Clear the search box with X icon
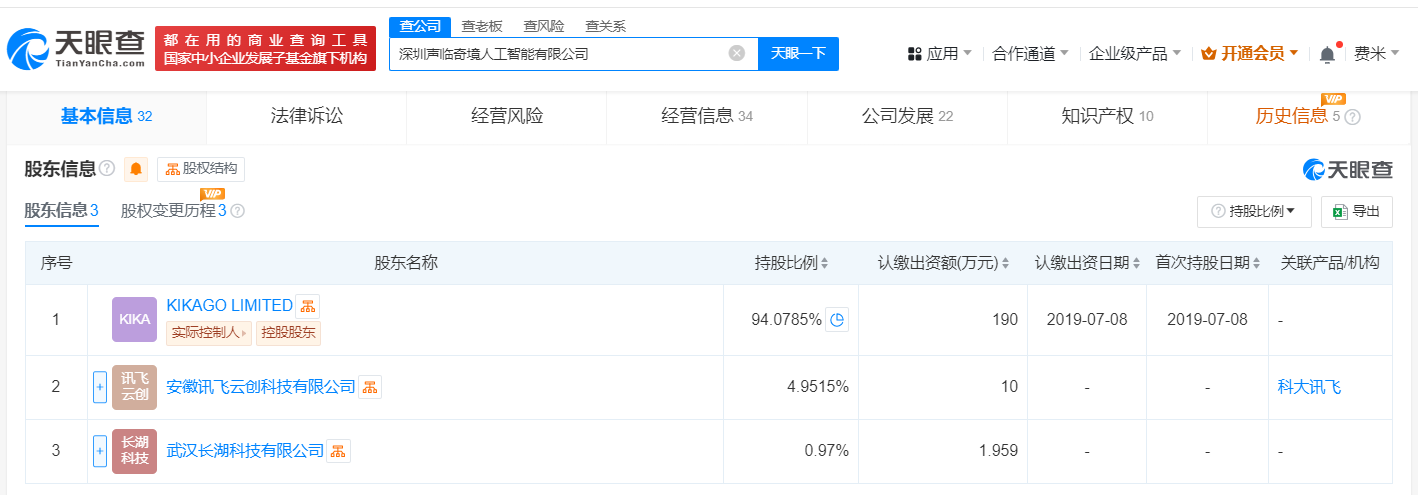Screen dimensions: 1418x495 (737, 54)
